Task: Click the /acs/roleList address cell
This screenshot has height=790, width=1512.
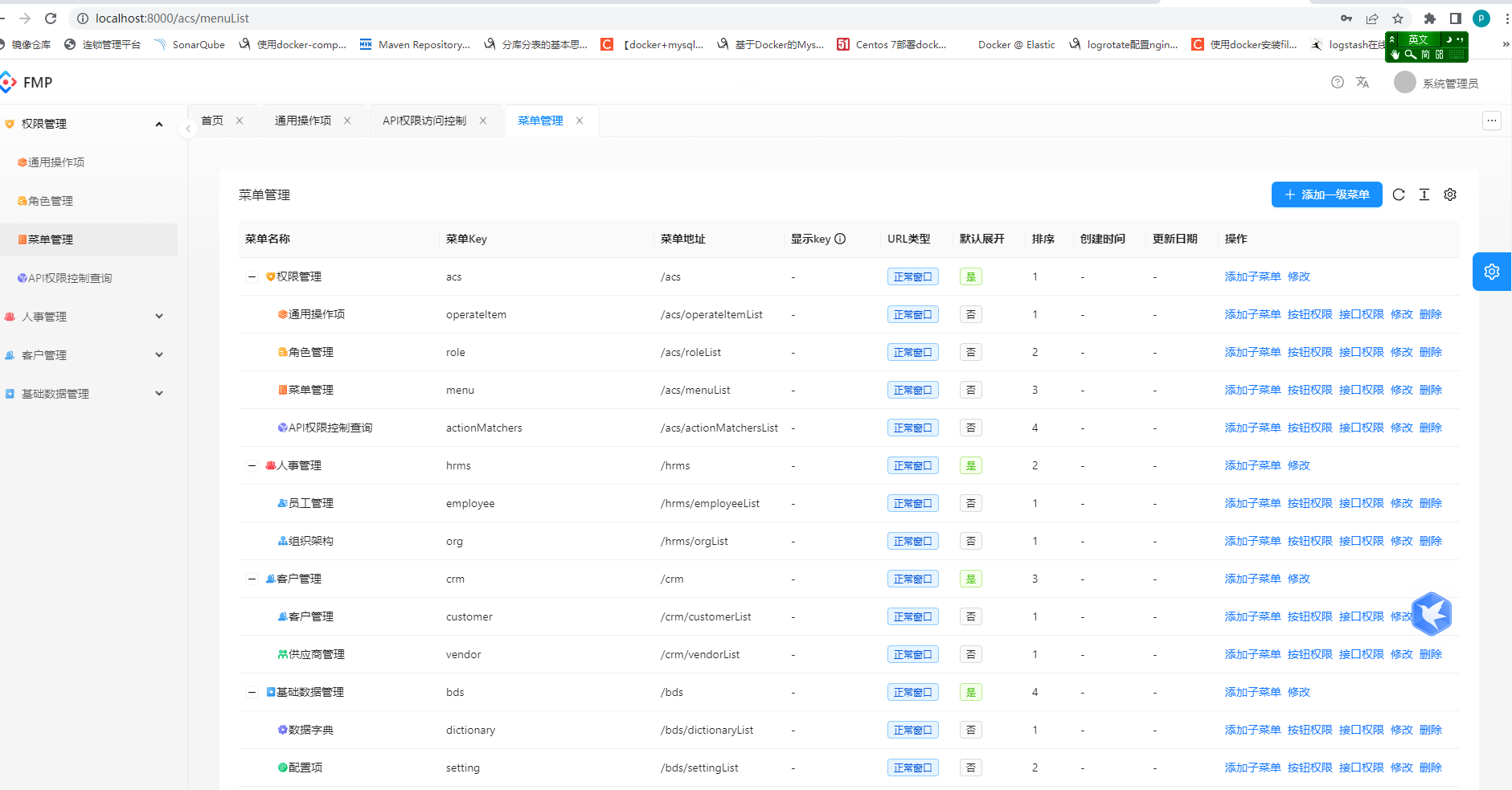Action: pyautogui.click(x=691, y=352)
